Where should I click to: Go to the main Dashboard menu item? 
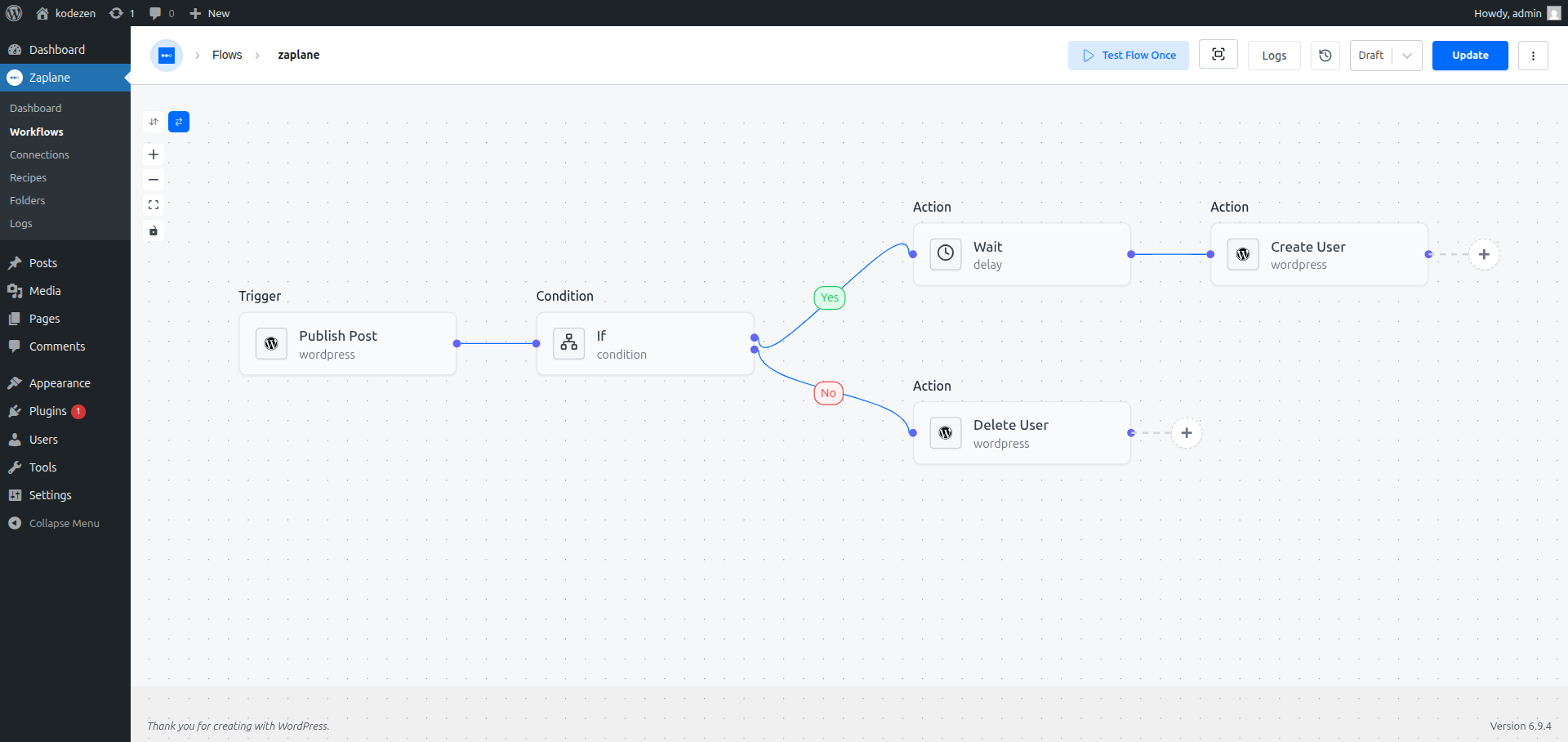65,50
